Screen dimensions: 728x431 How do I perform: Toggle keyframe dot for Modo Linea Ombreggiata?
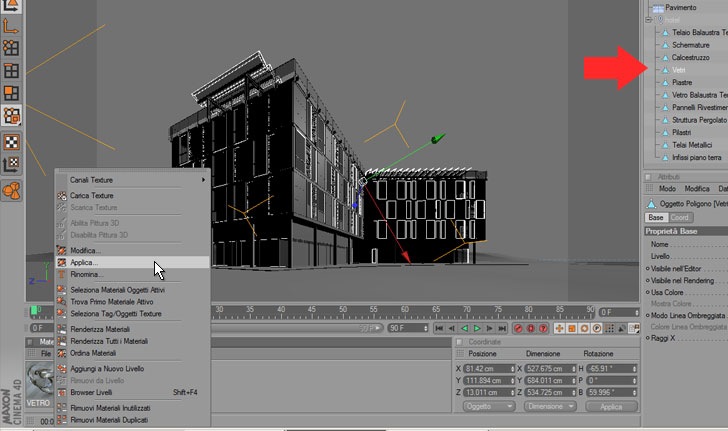[648, 315]
